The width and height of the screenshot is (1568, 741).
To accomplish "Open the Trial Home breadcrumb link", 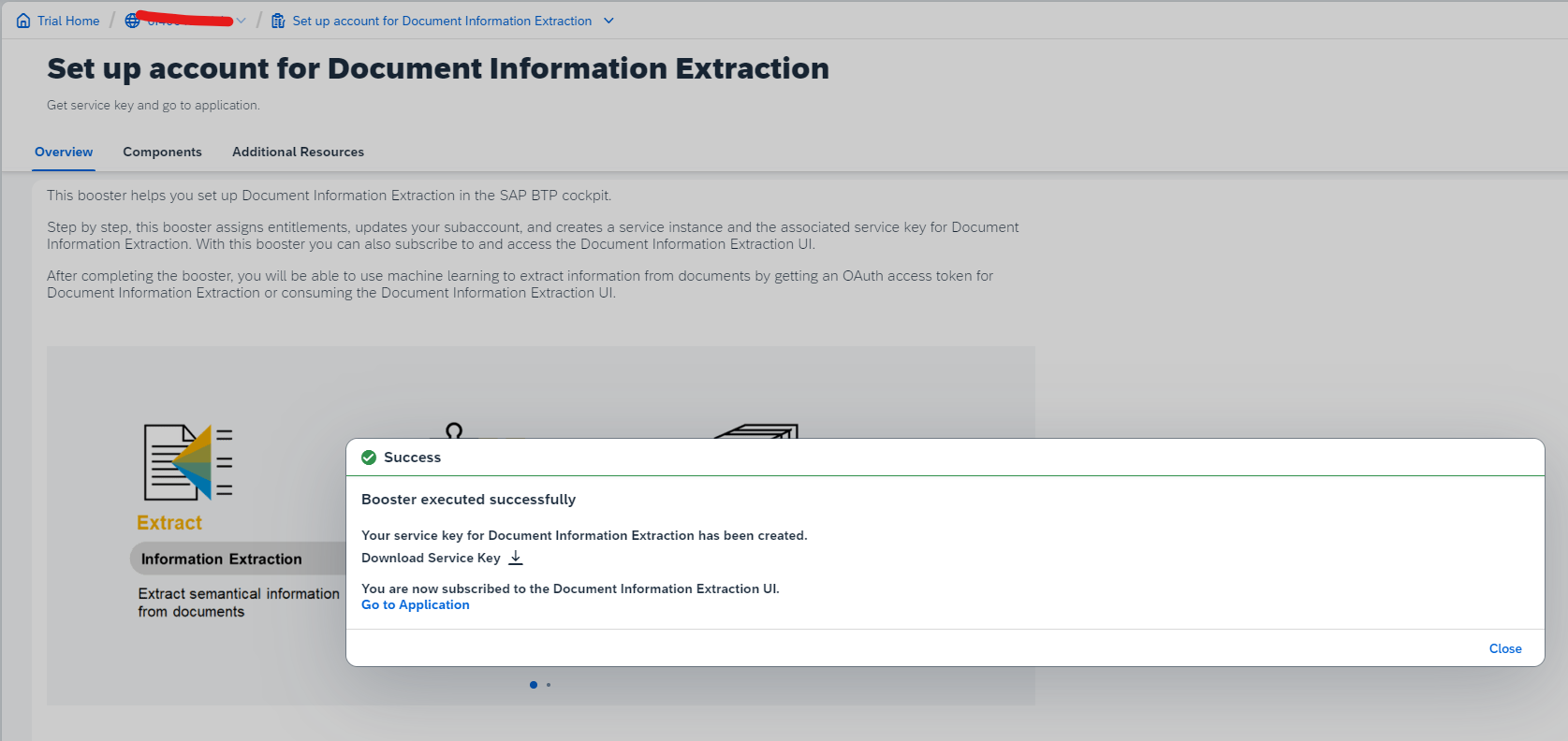I will coord(68,21).
